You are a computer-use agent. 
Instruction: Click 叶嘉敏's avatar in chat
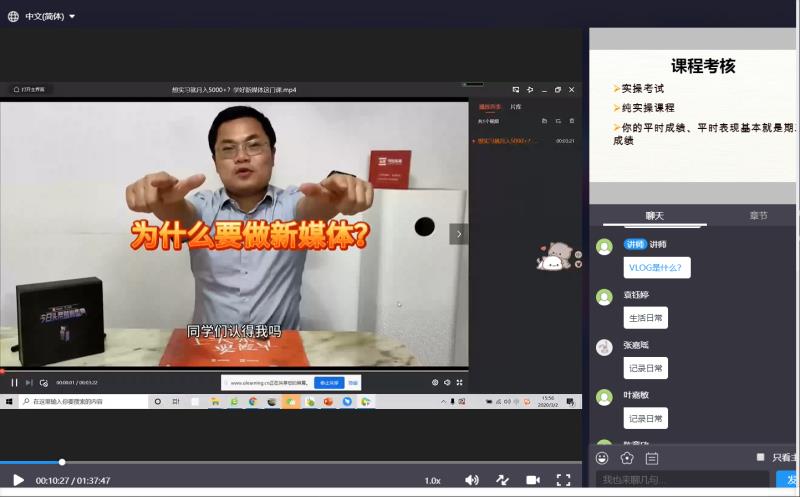pos(605,397)
